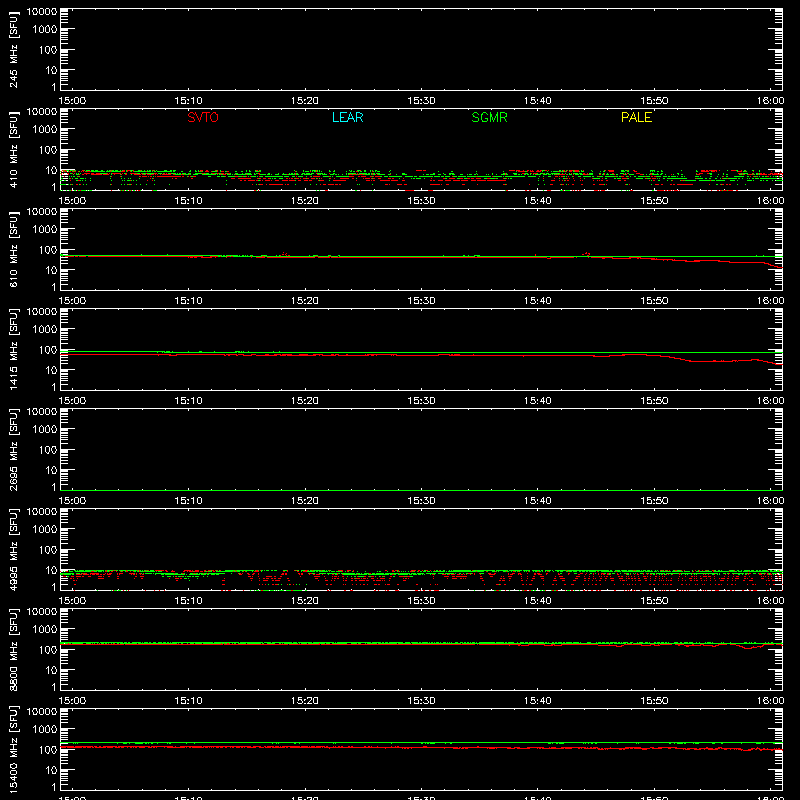Viewport: 800px width, 800px height.
Task: Click the 8800 MHz [SFU] axis title
Action: (x=14, y=650)
